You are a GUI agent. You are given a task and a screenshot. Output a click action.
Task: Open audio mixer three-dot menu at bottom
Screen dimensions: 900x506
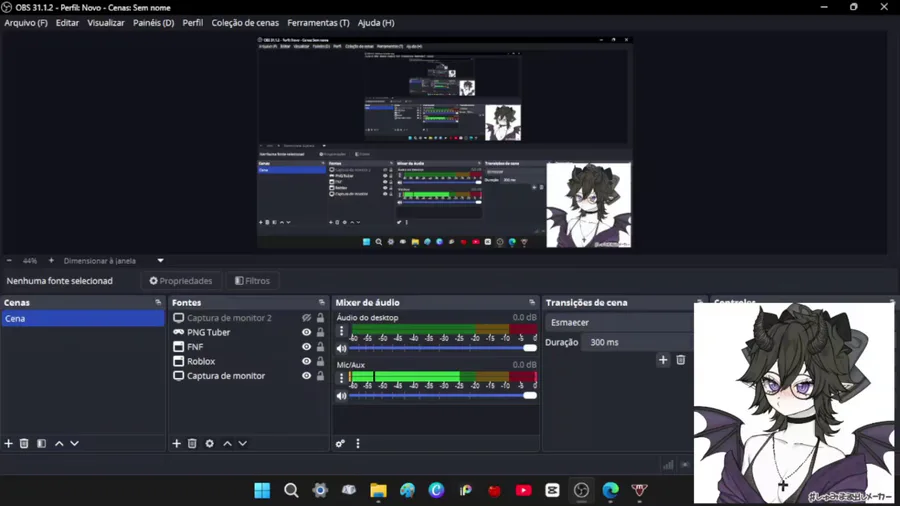tap(358, 443)
